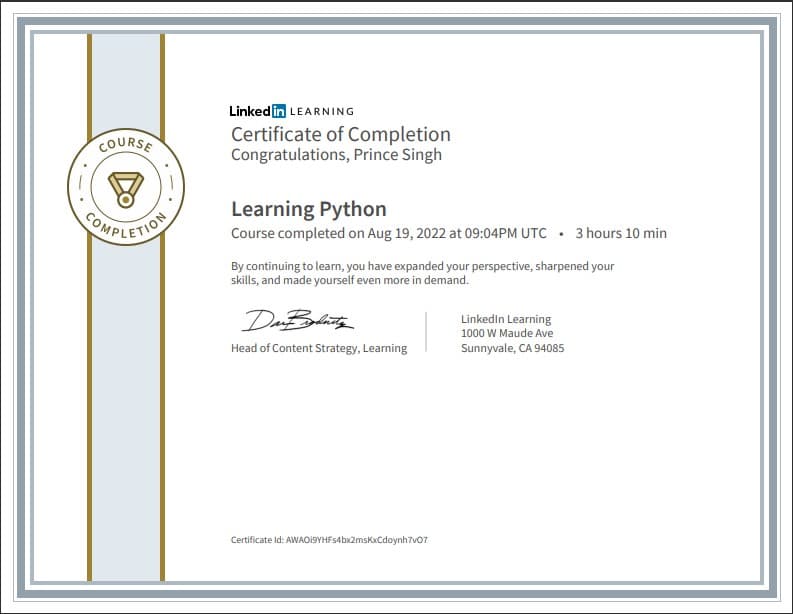The image size is (793, 614).
Task: Click the handwritten signature
Action: coord(297,321)
